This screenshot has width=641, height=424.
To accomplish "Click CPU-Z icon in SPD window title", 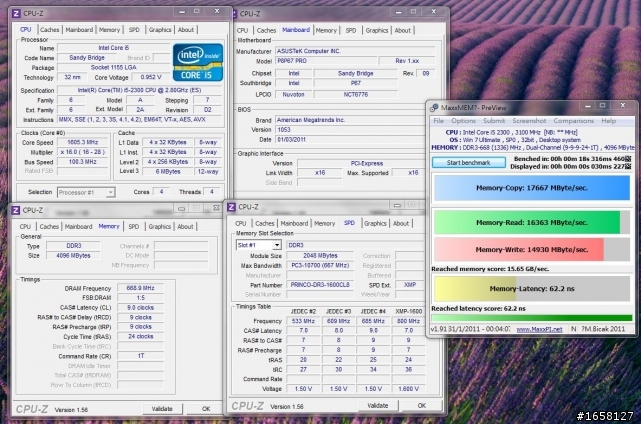I will pyautogui.click(x=231, y=207).
